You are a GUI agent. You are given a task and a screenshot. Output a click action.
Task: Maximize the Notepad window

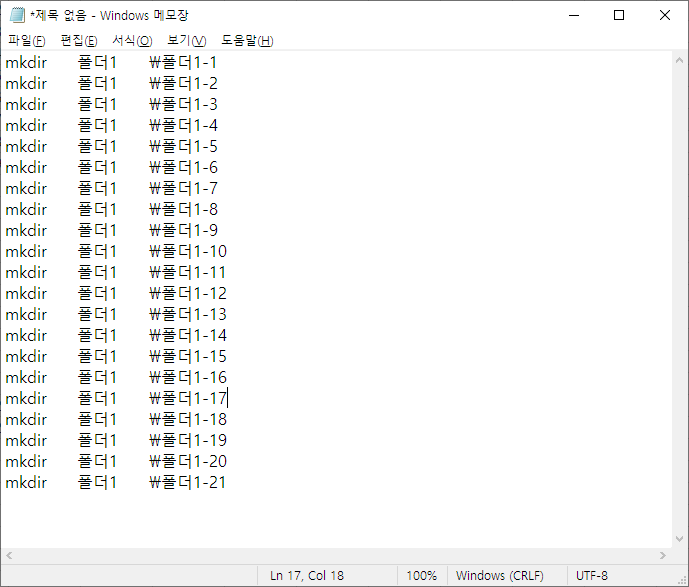[619, 15]
